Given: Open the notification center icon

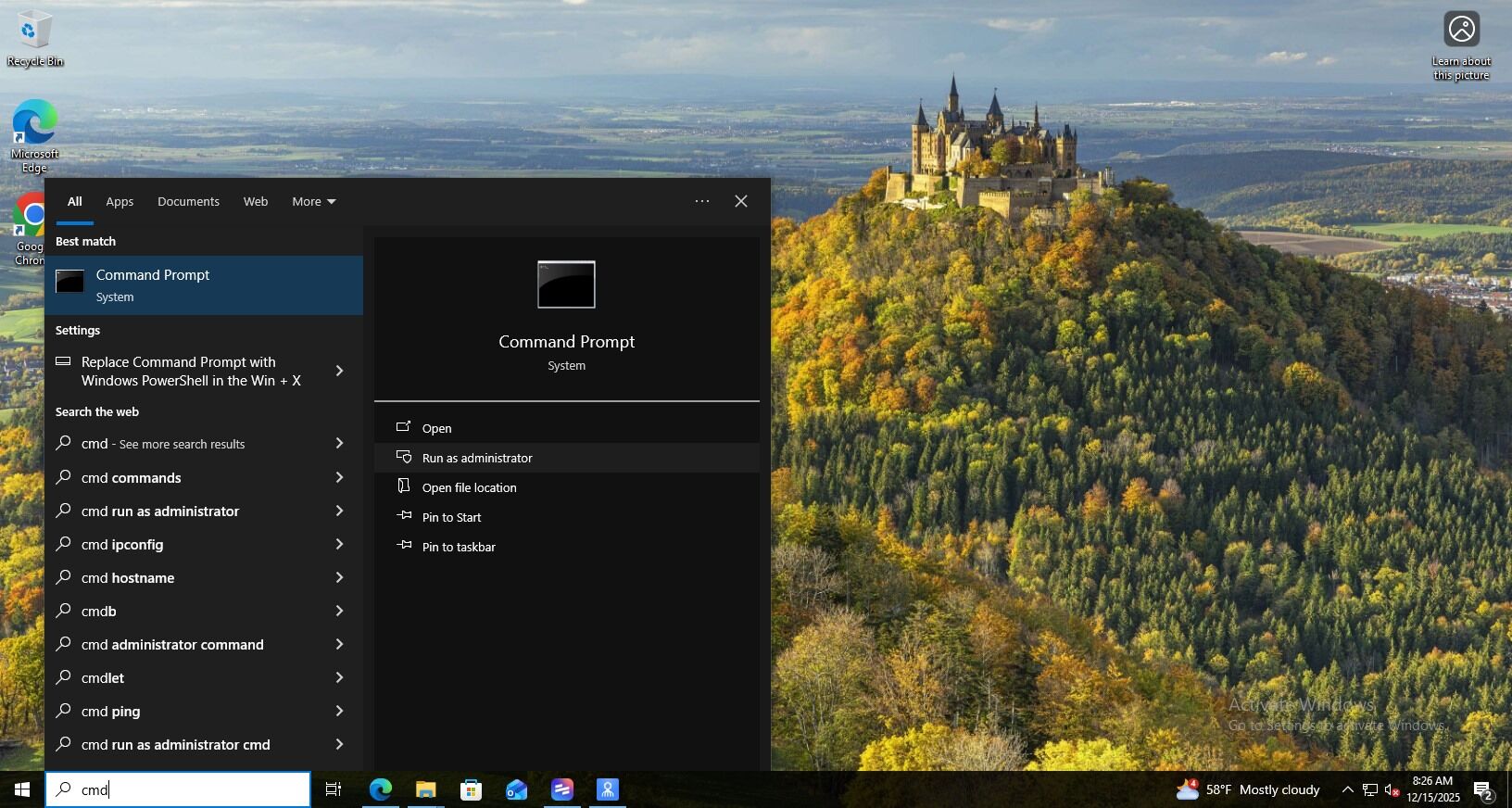Looking at the screenshot, I should point(1483,791).
